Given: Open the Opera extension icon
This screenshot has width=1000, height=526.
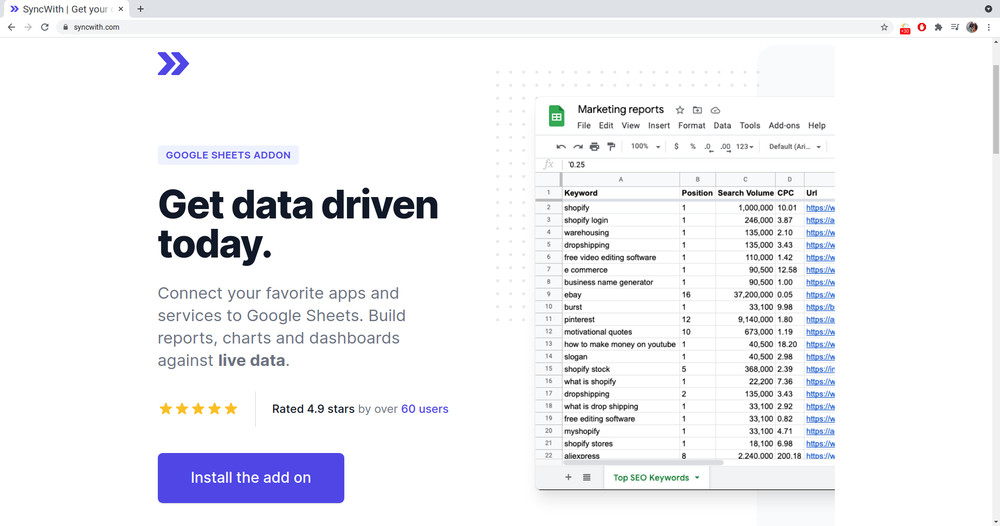Looking at the screenshot, I should [922, 27].
